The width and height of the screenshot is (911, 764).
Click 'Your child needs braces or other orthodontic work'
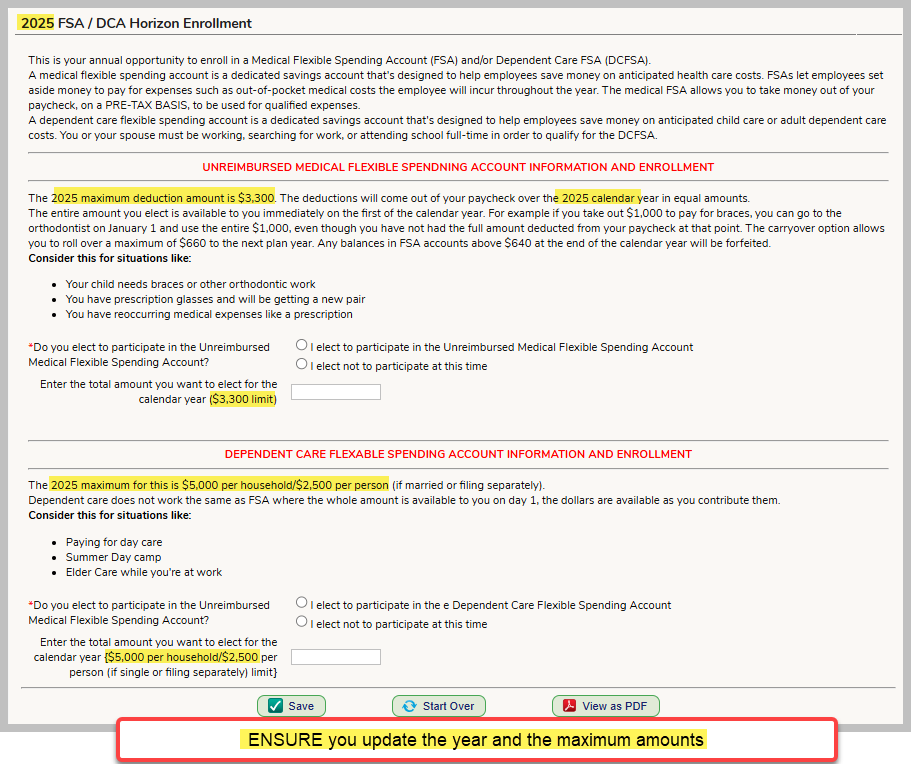coord(191,284)
